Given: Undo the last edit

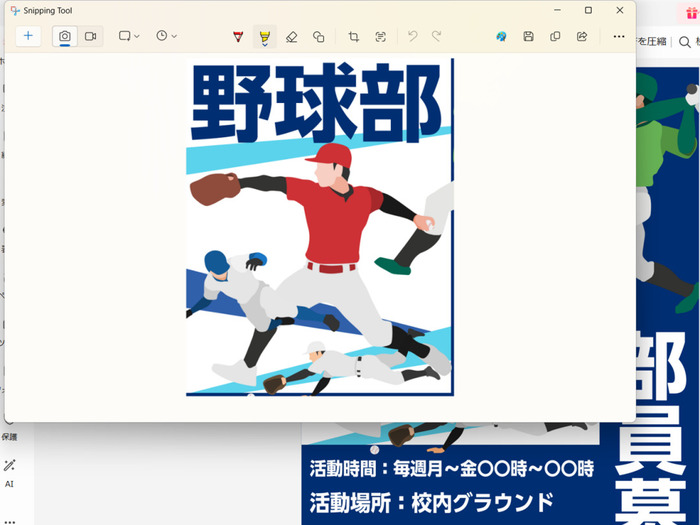Looking at the screenshot, I should click(x=413, y=37).
